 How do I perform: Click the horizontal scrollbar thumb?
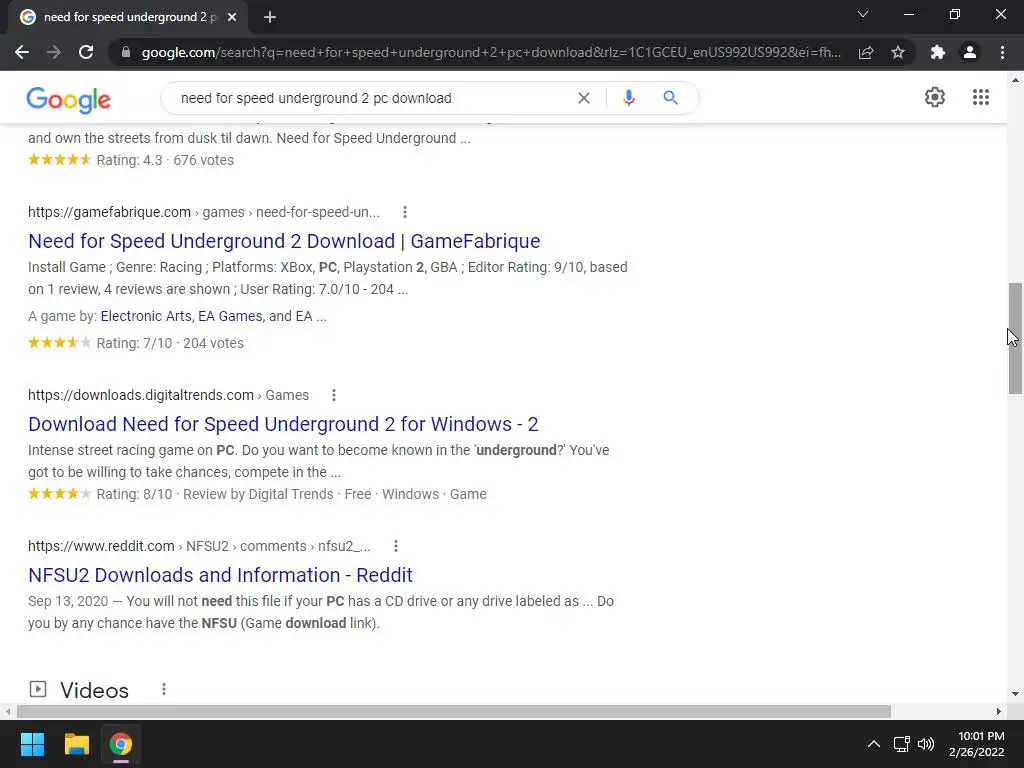pos(454,711)
